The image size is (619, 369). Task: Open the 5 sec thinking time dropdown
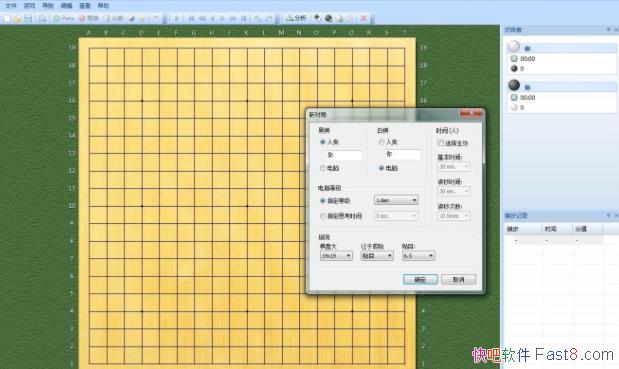click(396, 216)
